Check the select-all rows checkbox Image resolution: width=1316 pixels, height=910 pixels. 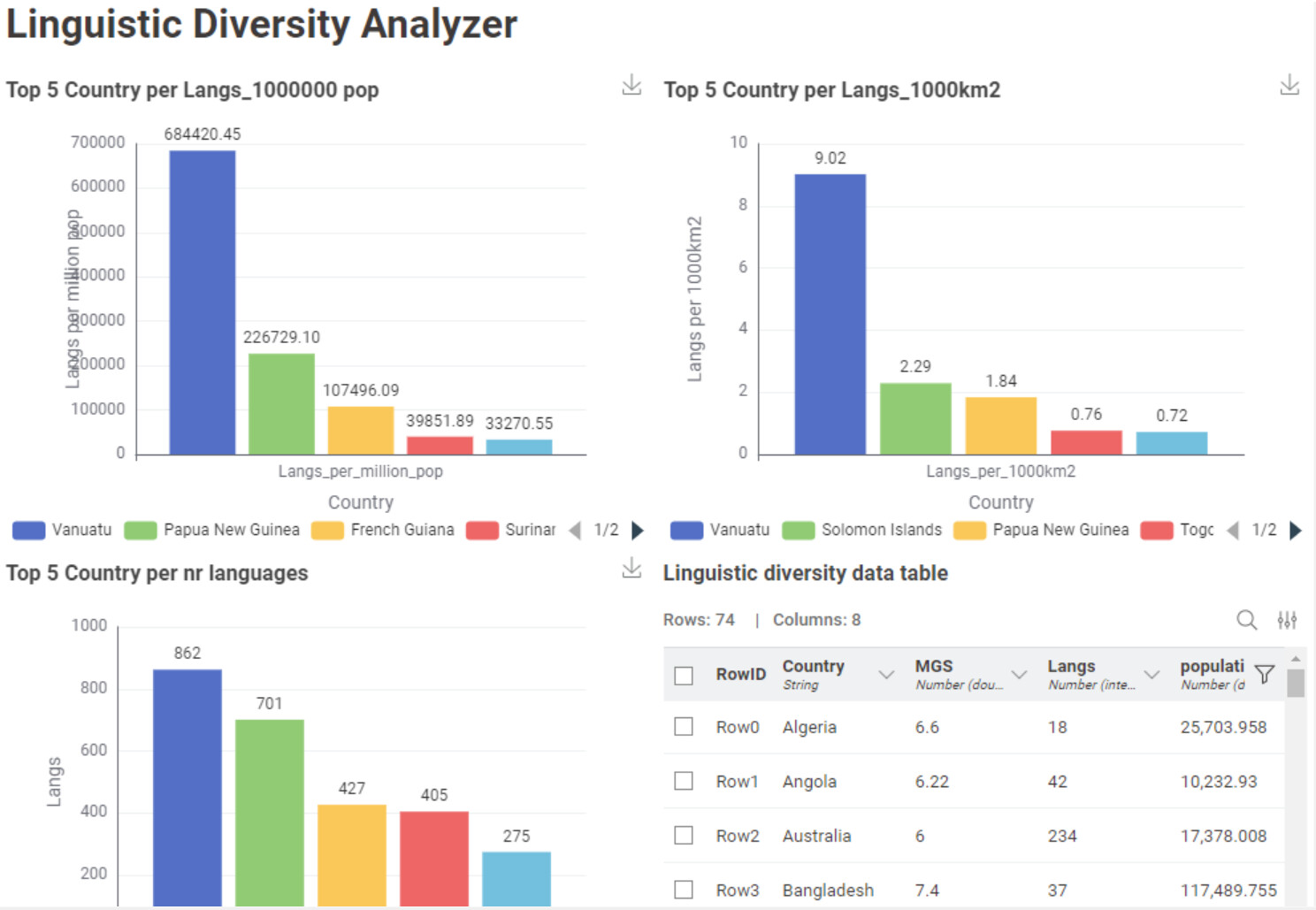[684, 676]
